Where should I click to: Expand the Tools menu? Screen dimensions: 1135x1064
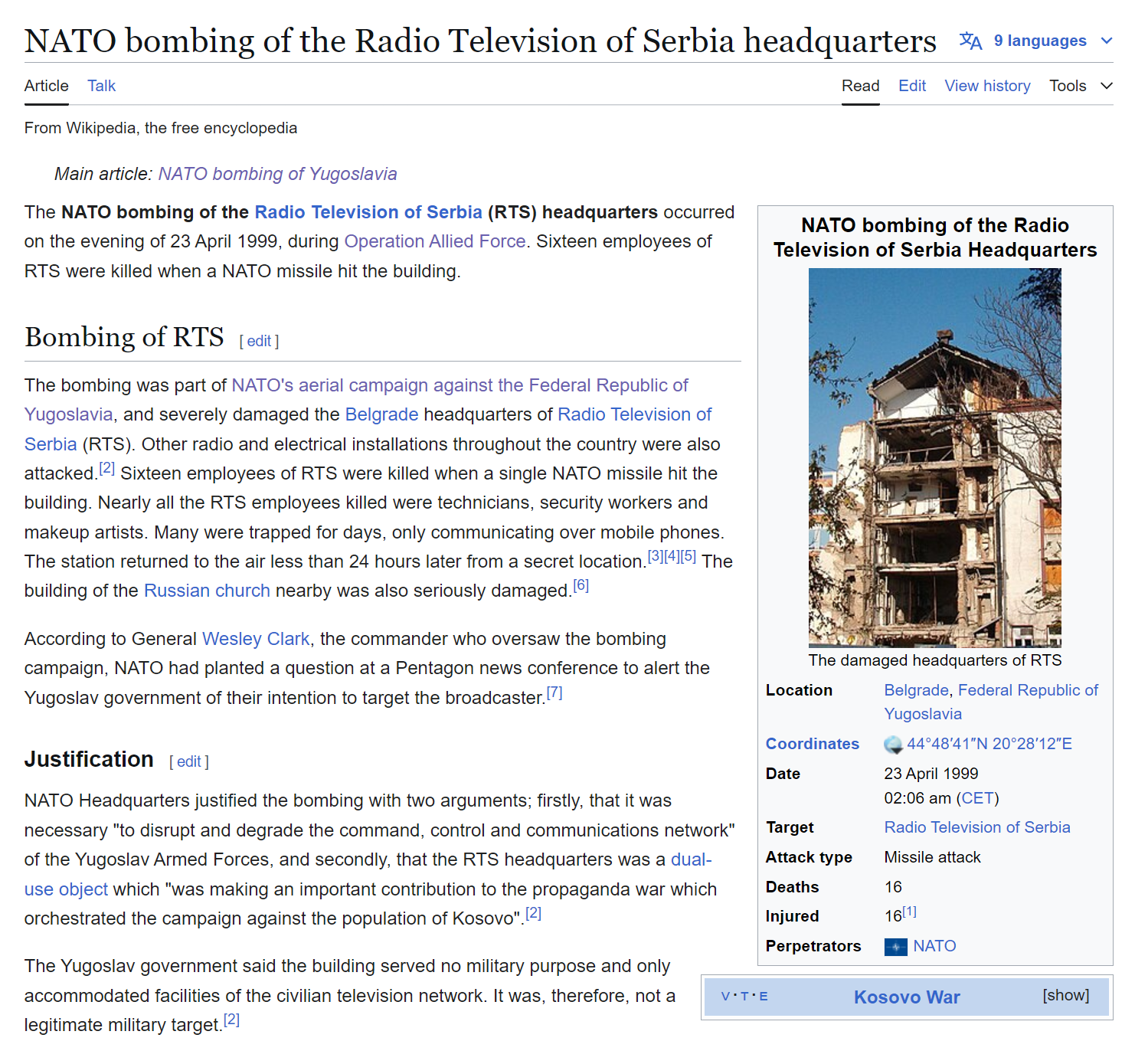pyautogui.click(x=1081, y=86)
